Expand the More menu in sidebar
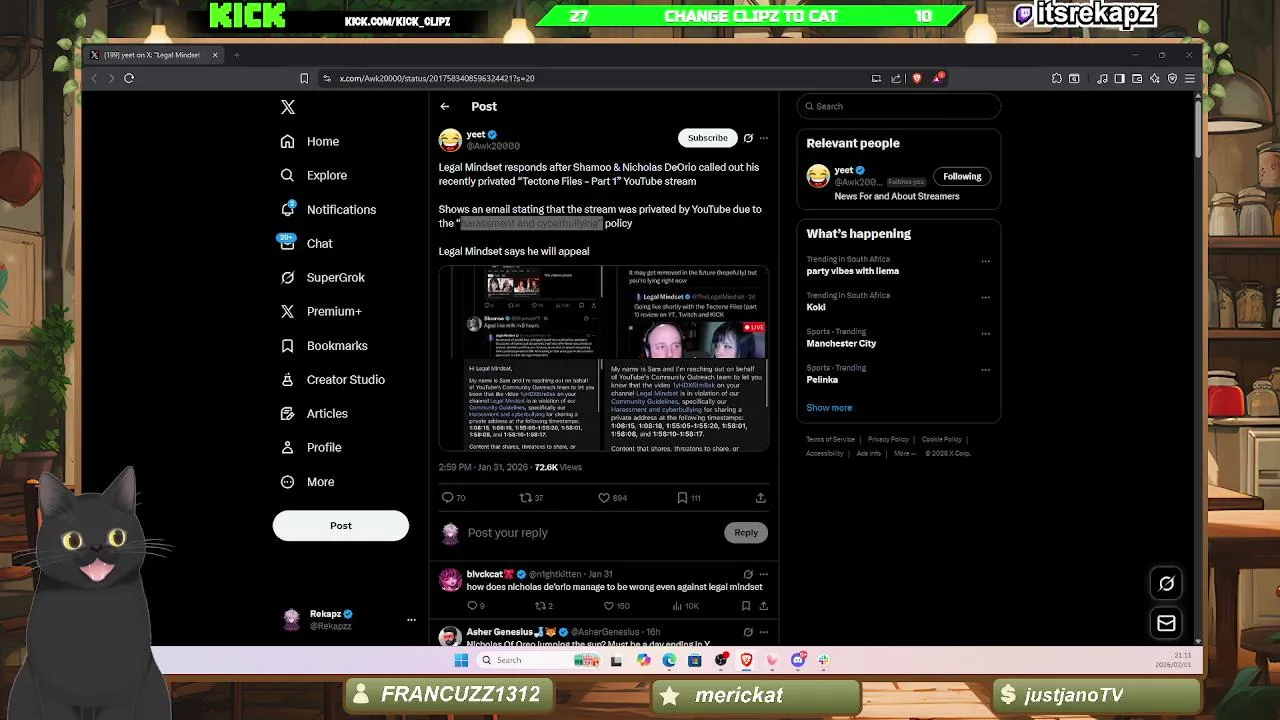Viewport: 1280px width, 720px height. [x=307, y=481]
